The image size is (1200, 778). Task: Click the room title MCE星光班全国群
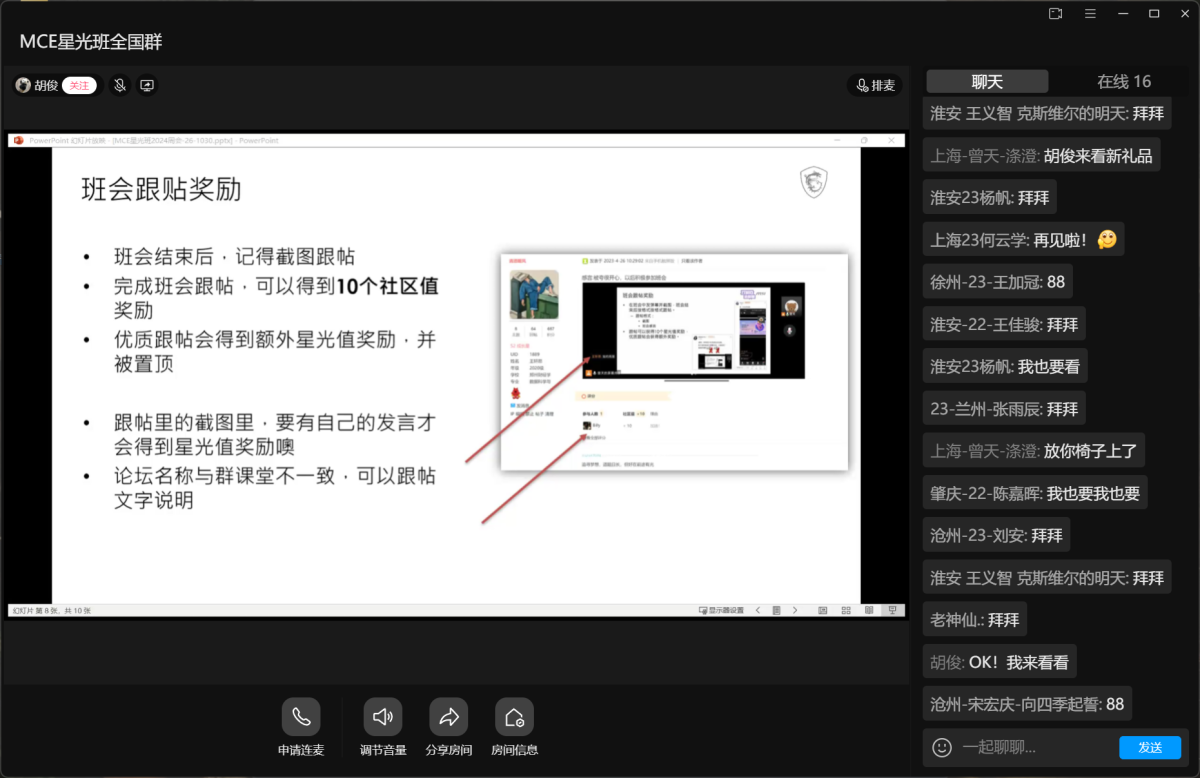(90, 42)
